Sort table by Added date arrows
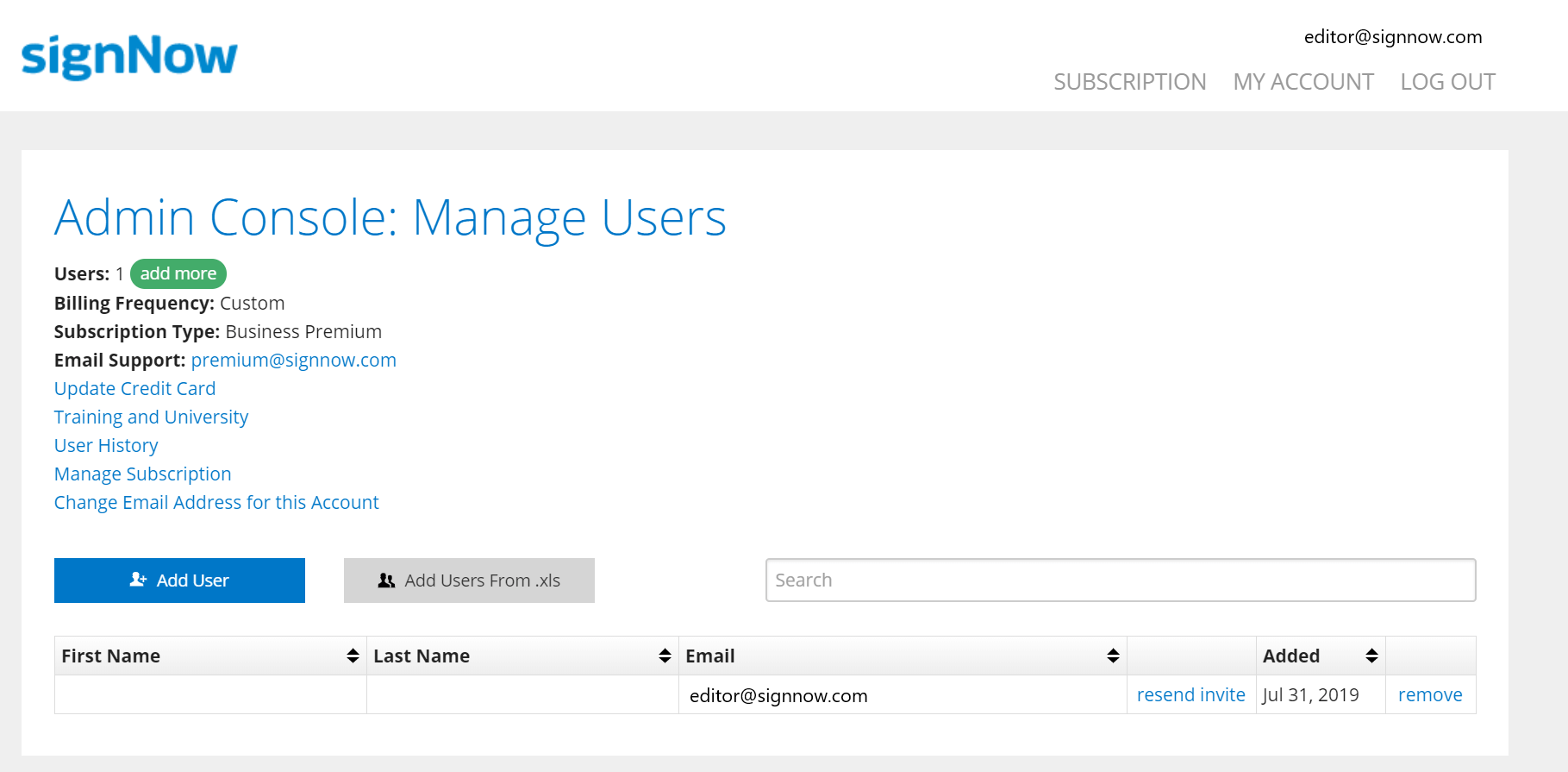Viewport: 1568px width, 772px height. pos(1371,656)
